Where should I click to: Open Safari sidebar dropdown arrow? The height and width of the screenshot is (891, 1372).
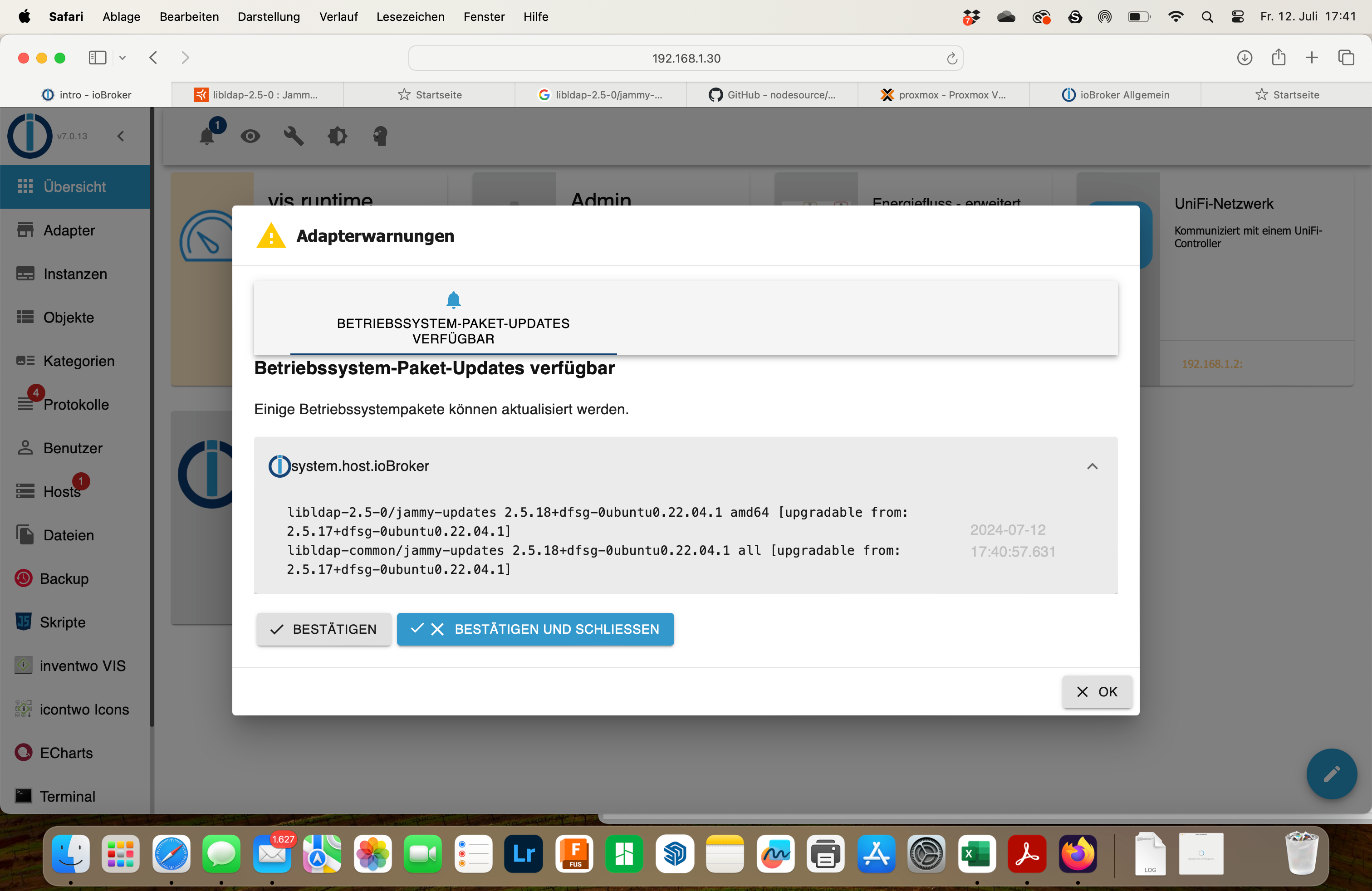point(122,58)
